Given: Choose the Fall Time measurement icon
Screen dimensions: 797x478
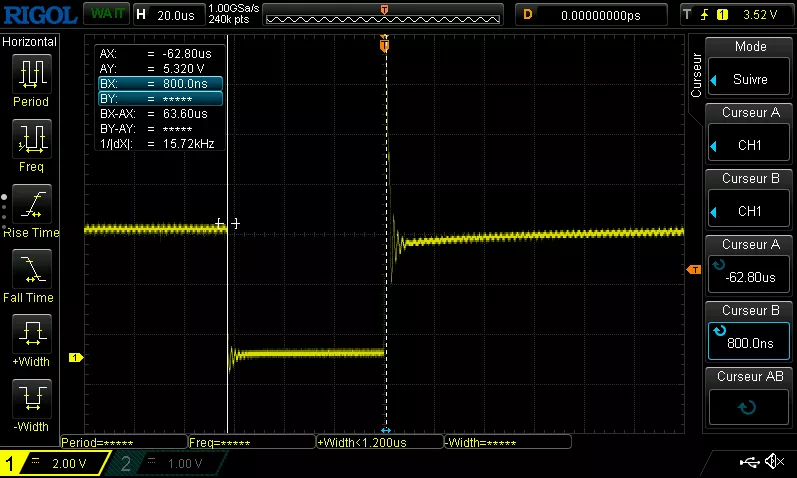Looking at the screenshot, I should (30, 269).
